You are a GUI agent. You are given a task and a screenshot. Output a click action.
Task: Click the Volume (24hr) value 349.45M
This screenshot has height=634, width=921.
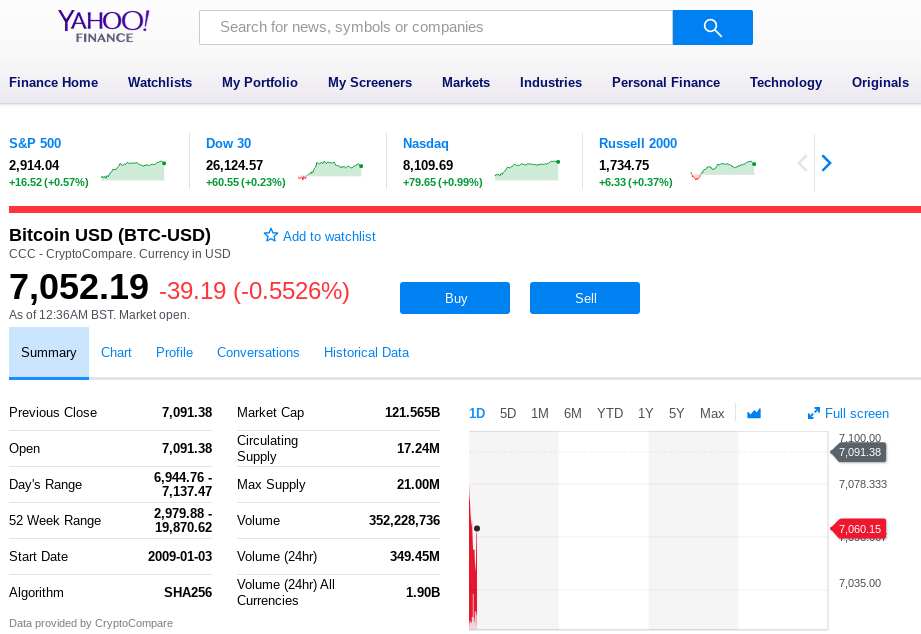(x=415, y=556)
